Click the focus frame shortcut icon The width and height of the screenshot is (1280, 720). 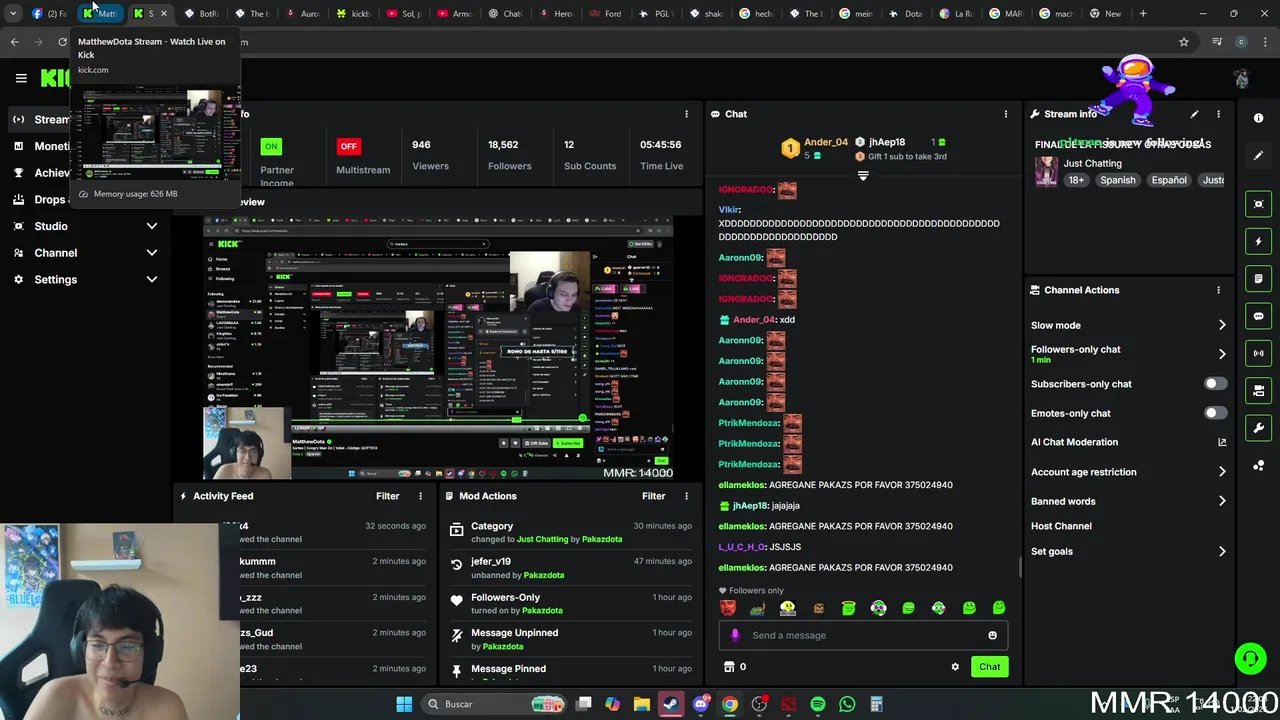(1258, 204)
